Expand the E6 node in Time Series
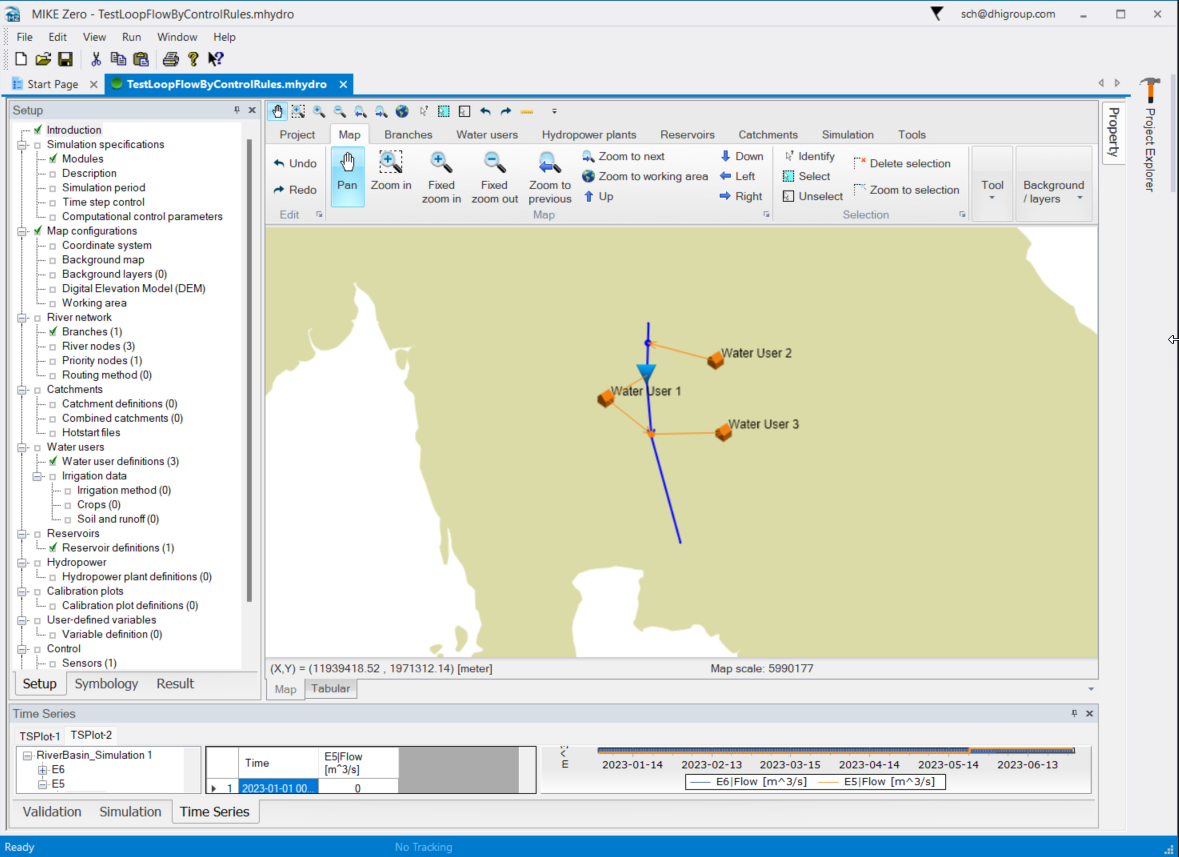This screenshot has width=1179, height=857. (x=43, y=770)
